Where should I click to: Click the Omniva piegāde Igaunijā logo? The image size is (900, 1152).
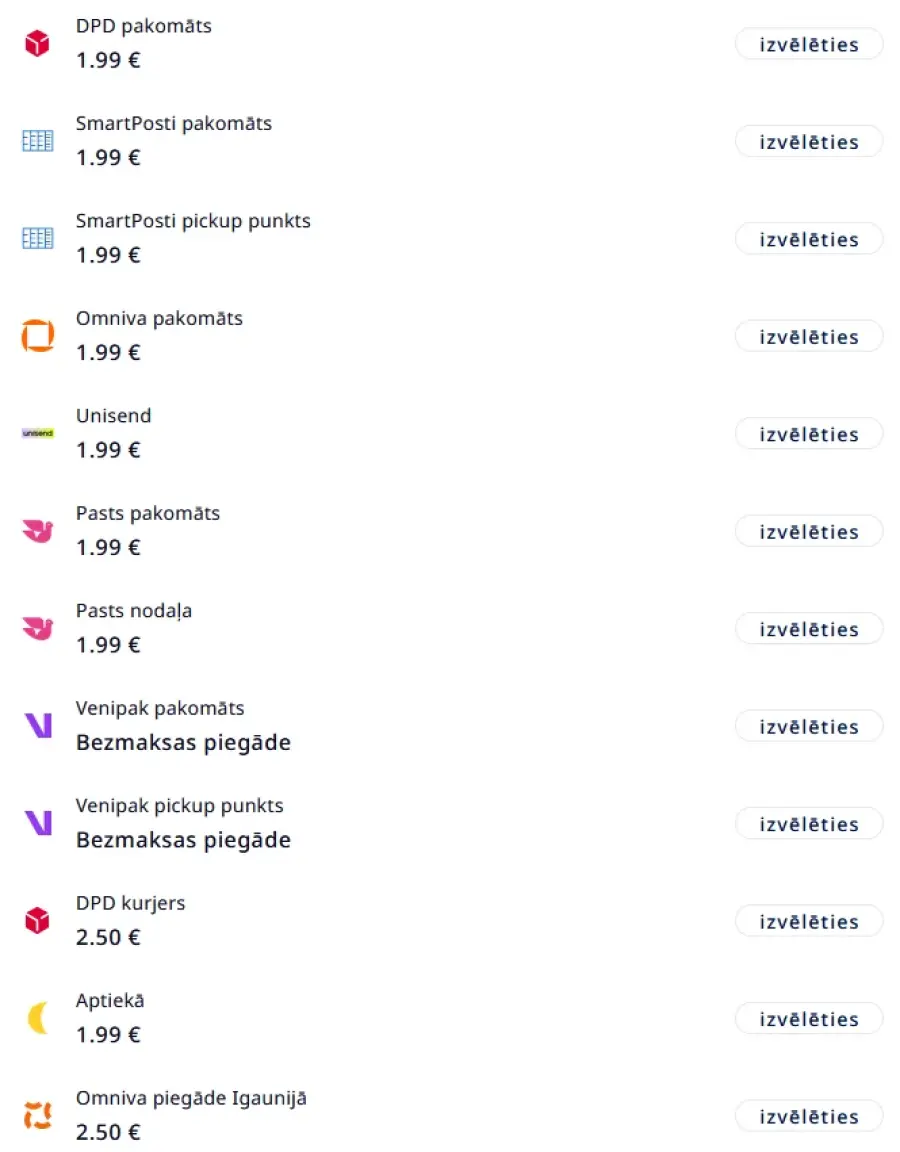coord(37,1115)
